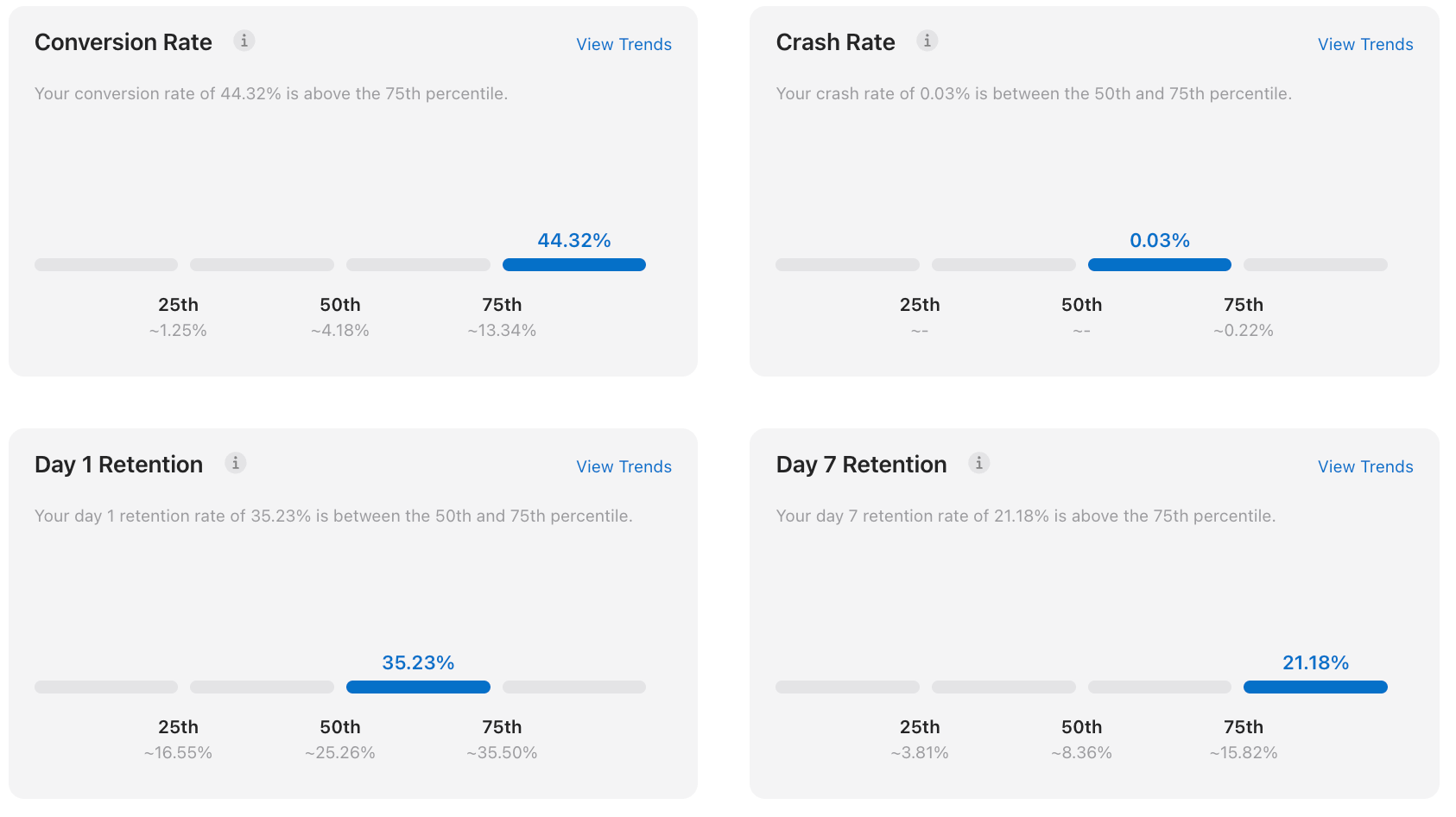This screenshot has height=817, width=1456.
Task: Click the ~25.26% 50th percentile marker
Action: pos(340,752)
